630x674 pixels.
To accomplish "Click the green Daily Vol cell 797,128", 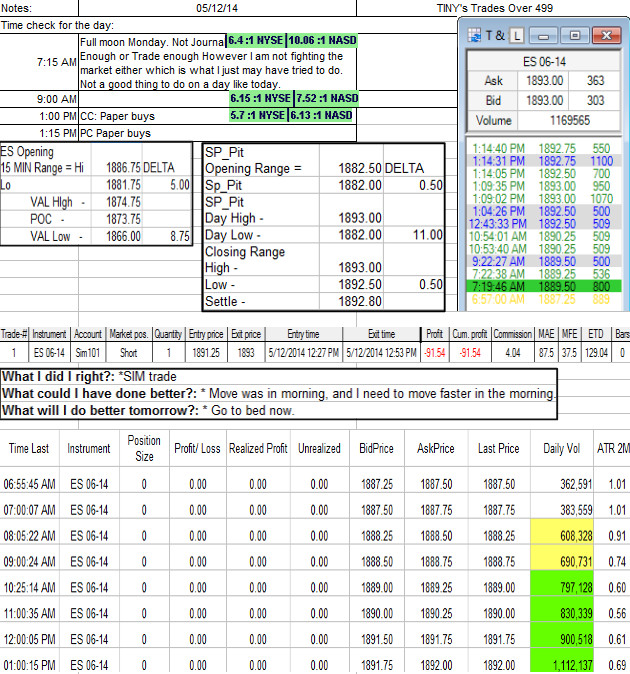I will click(x=562, y=583).
